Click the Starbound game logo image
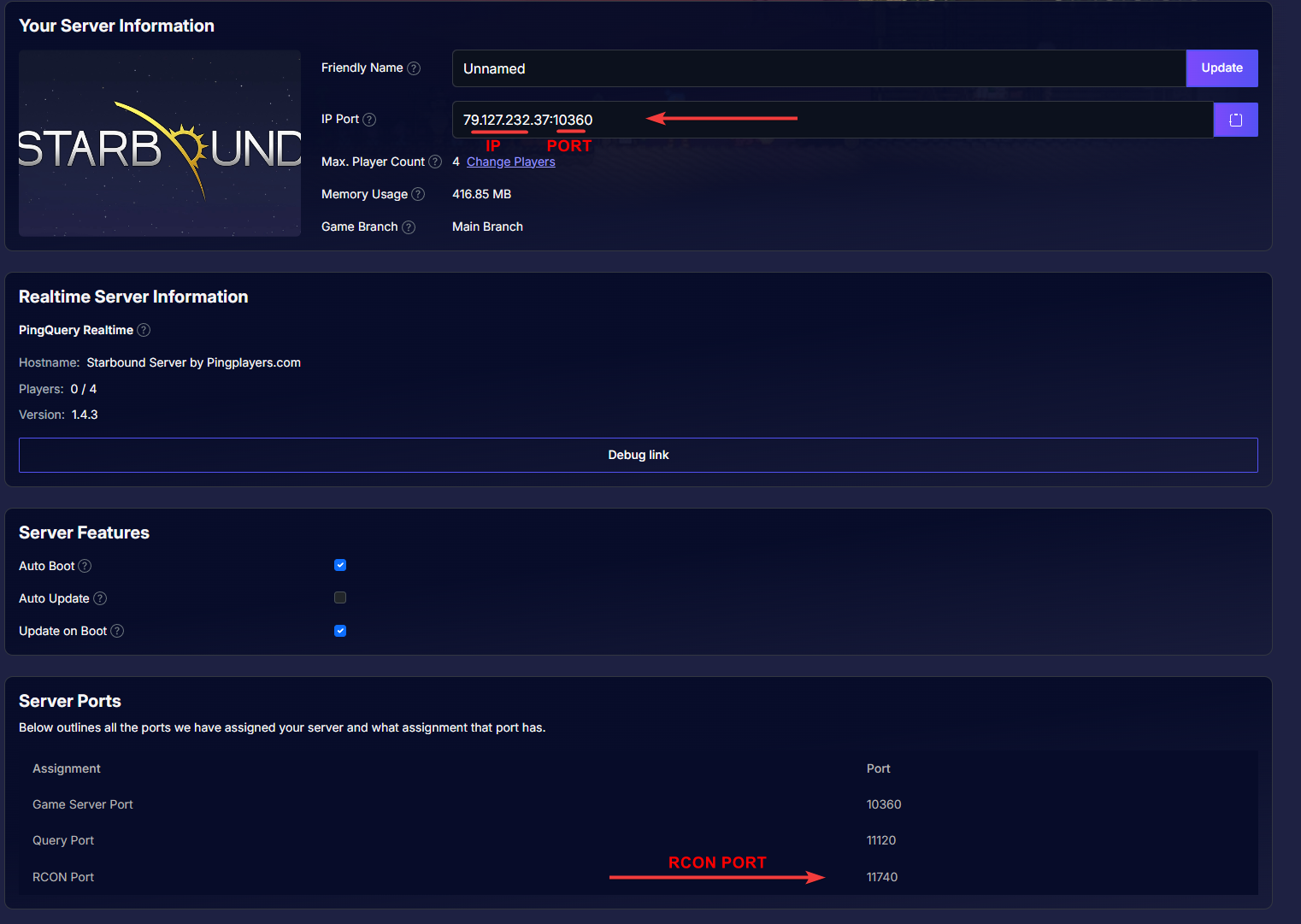The width and height of the screenshot is (1301, 924). pyautogui.click(x=160, y=144)
